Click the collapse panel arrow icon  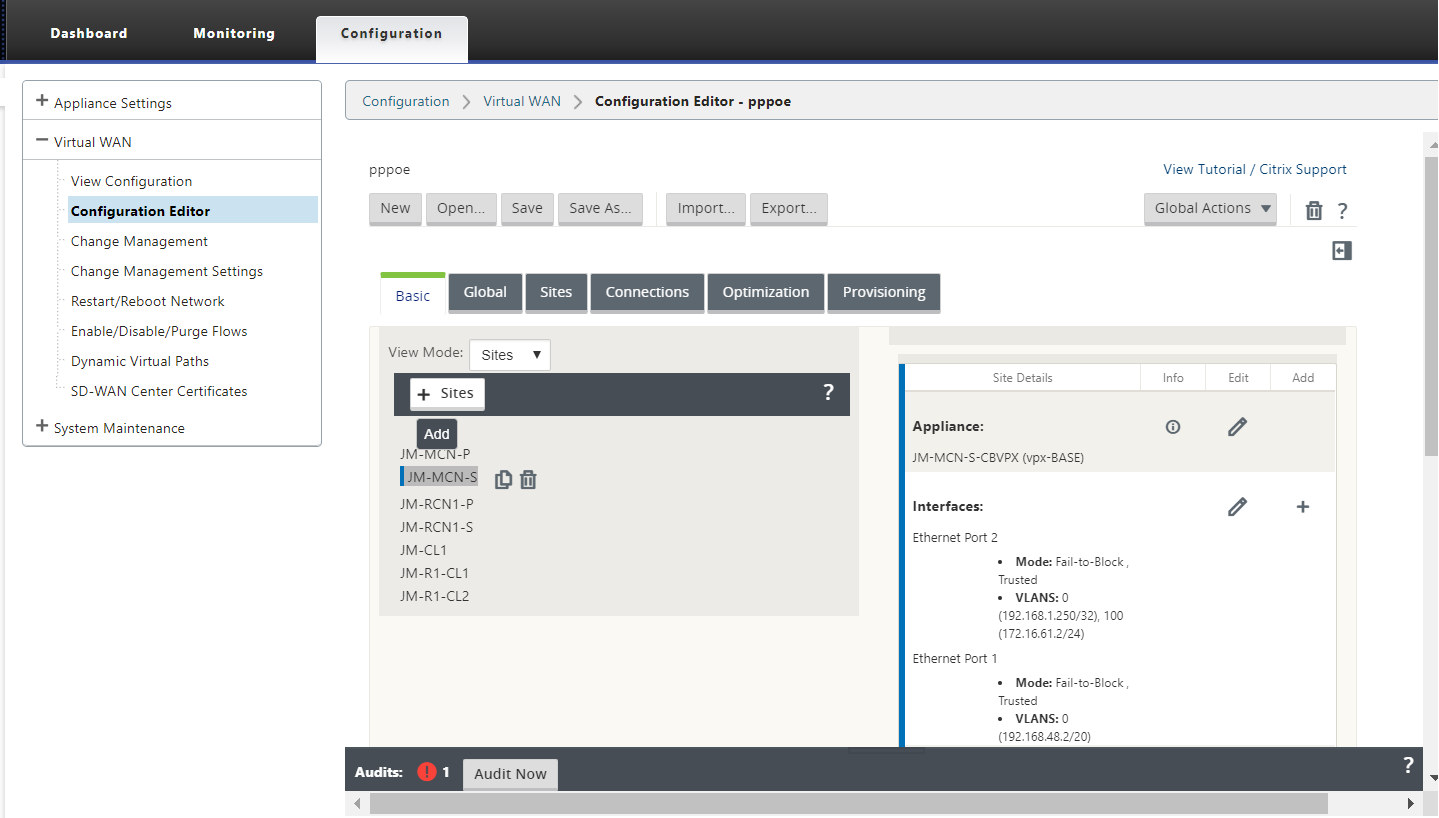click(1342, 251)
